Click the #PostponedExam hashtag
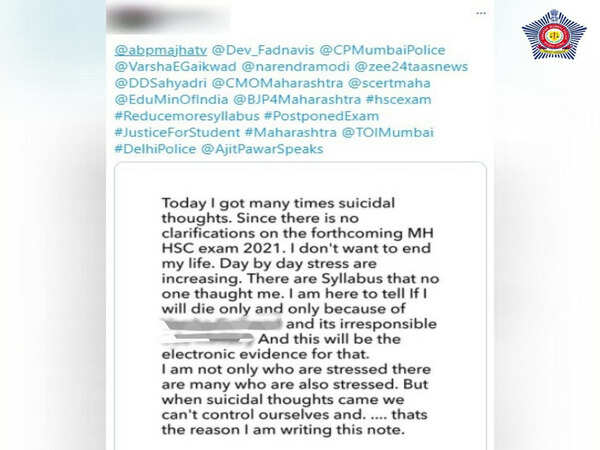The height and width of the screenshot is (450, 600). 321,116
